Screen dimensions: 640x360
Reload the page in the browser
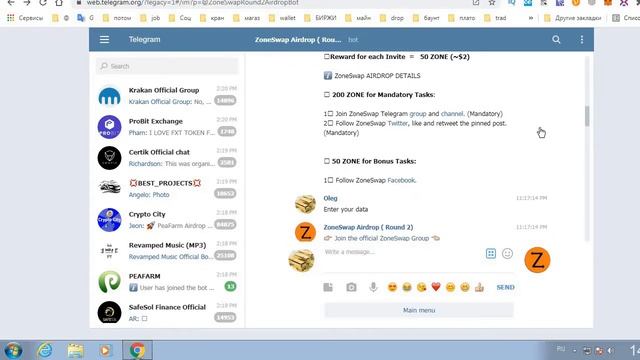[42, 3]
